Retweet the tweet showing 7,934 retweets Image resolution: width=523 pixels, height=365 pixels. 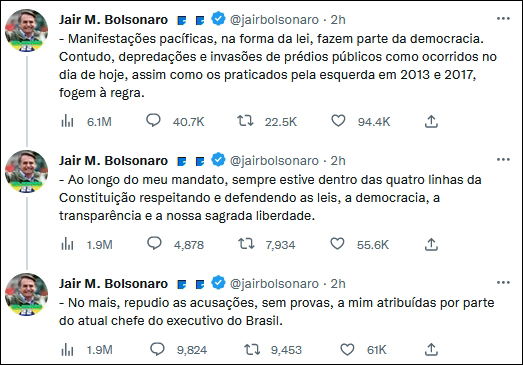pos(246,244)
